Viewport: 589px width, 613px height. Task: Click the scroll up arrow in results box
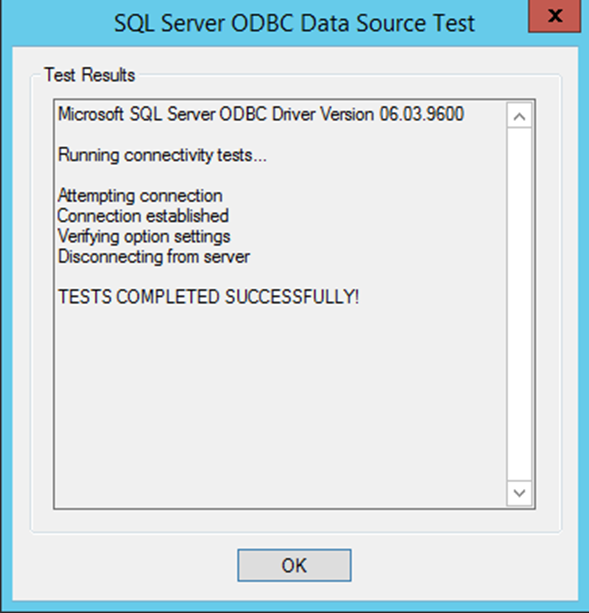(519, 116)
